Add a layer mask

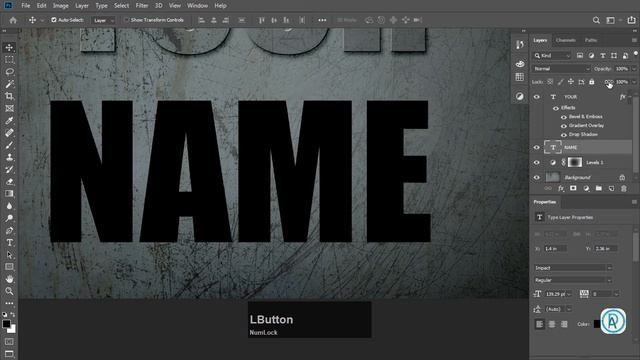pos(573,188)
